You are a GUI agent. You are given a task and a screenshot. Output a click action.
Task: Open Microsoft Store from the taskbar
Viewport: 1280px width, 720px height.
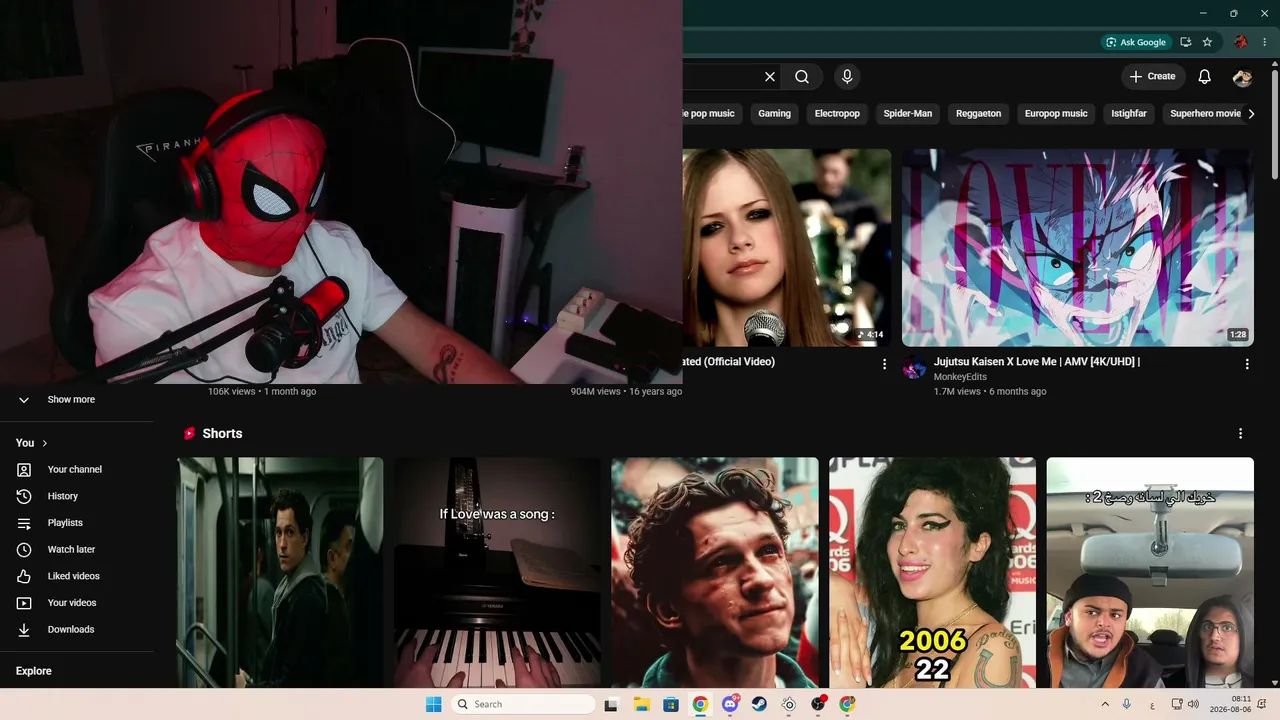[670, 704]
